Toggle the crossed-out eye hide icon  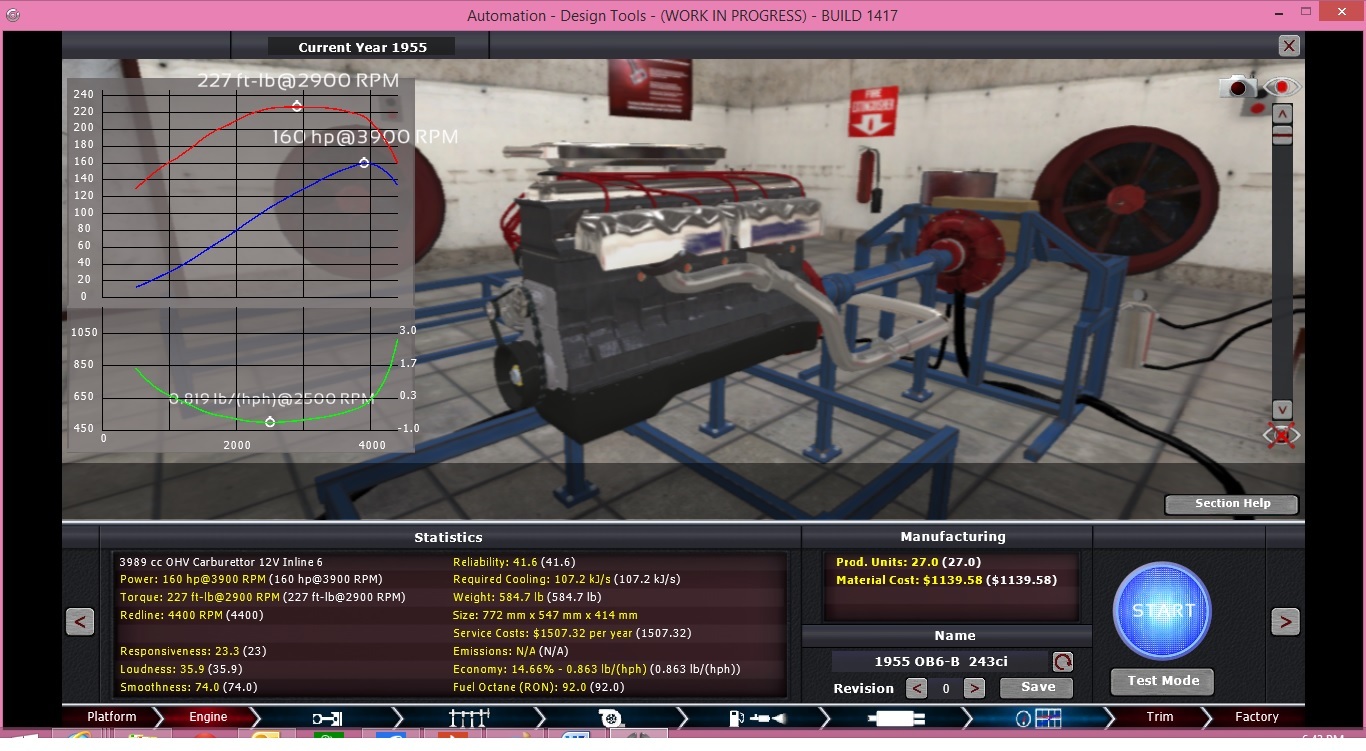tap(1281, 436)
